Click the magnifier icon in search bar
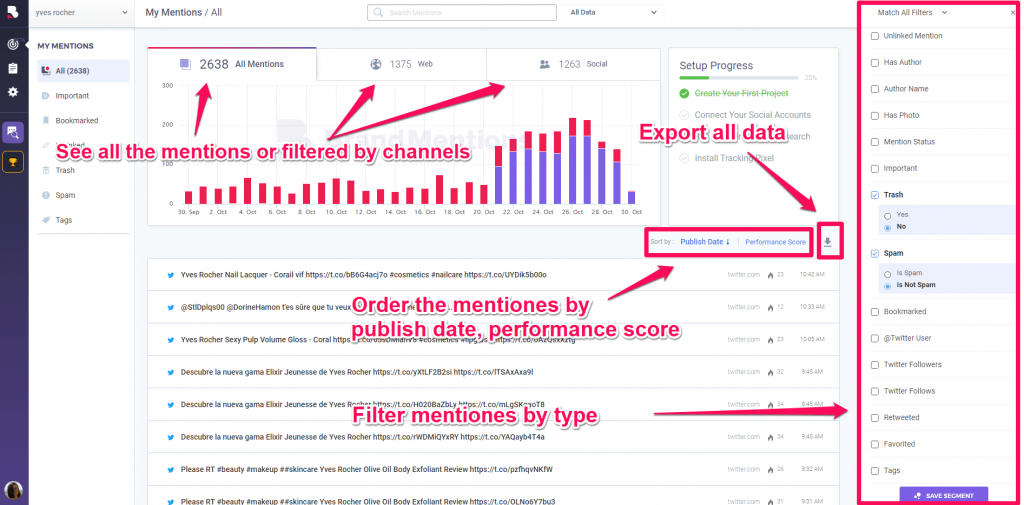This screenshot has height=505, width=1024. pyautogui.click(x=379, y=12)
